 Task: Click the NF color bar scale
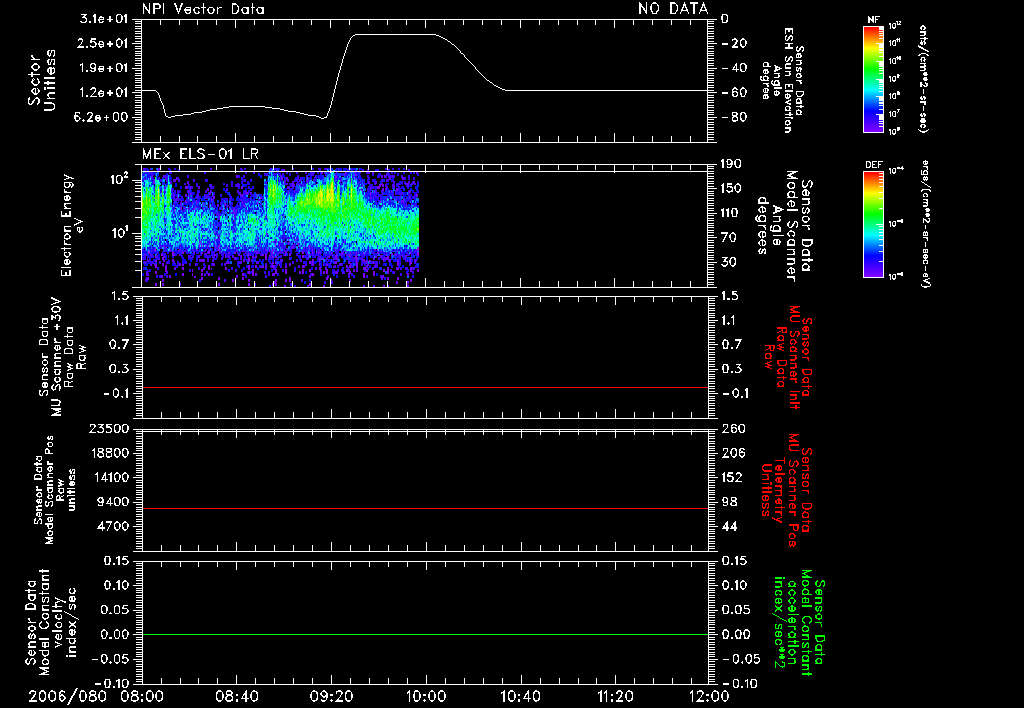[x=874, y=78]
